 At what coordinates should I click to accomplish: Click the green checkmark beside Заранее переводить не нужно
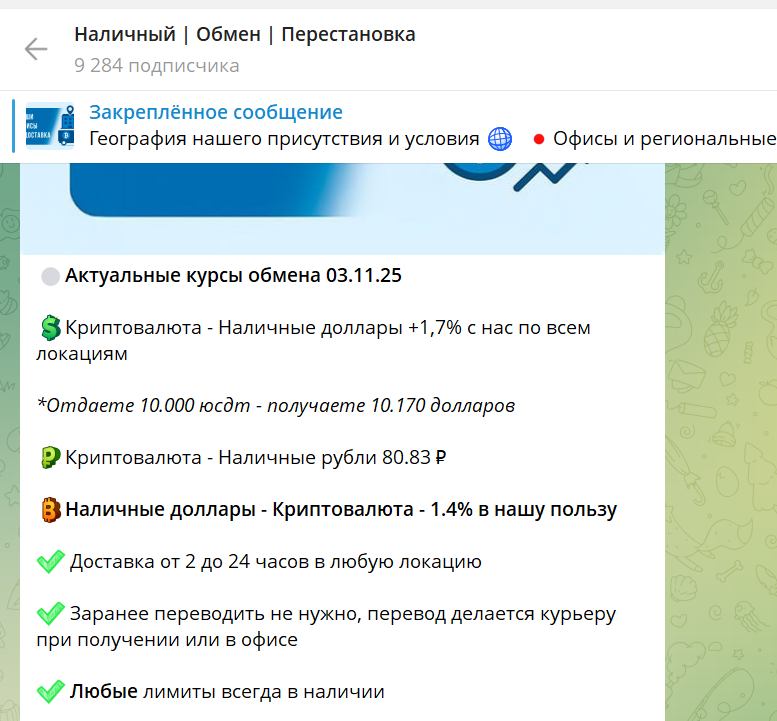[x=50, y=613]
